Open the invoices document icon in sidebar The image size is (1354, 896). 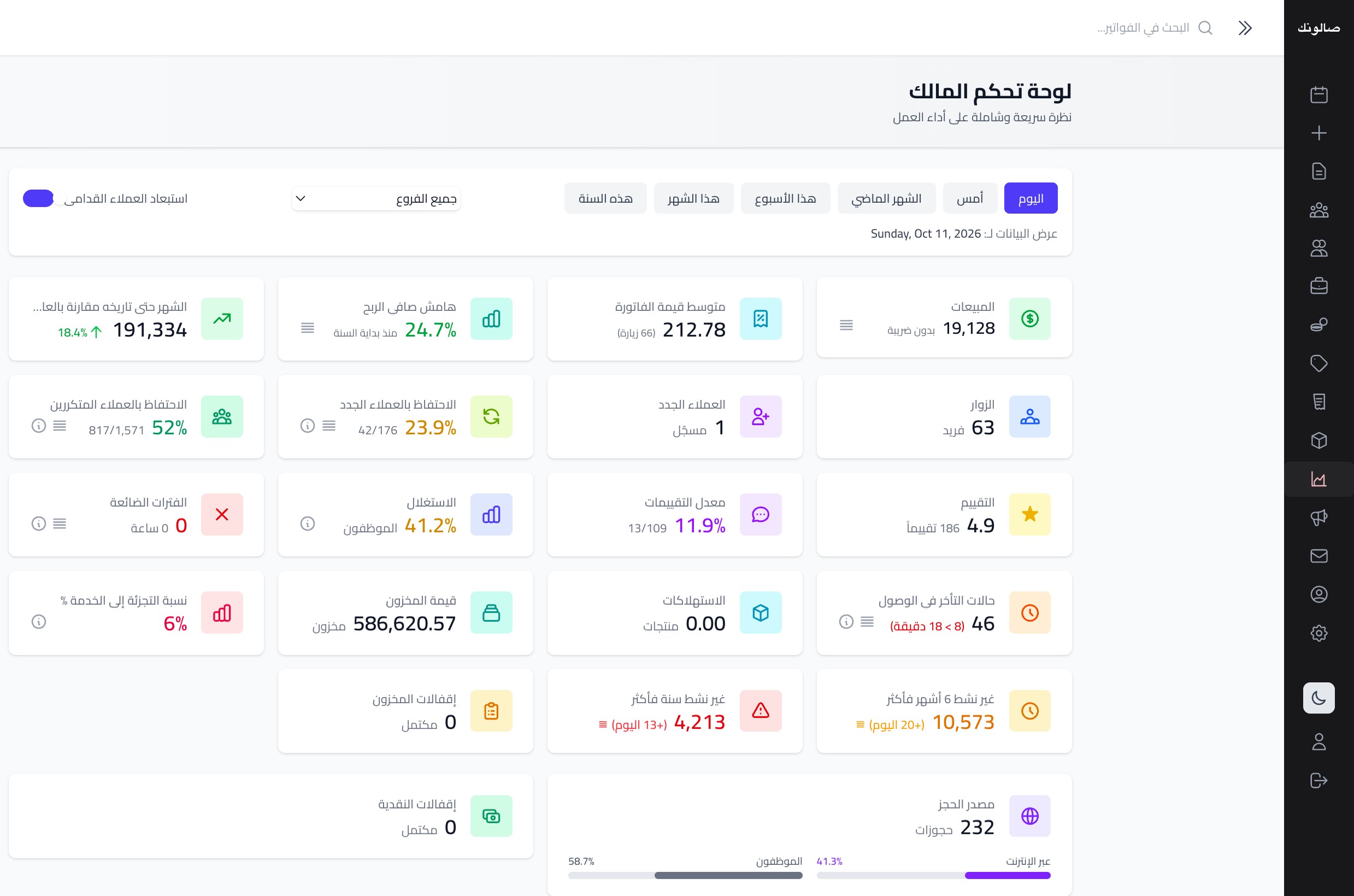point(1318,172)
